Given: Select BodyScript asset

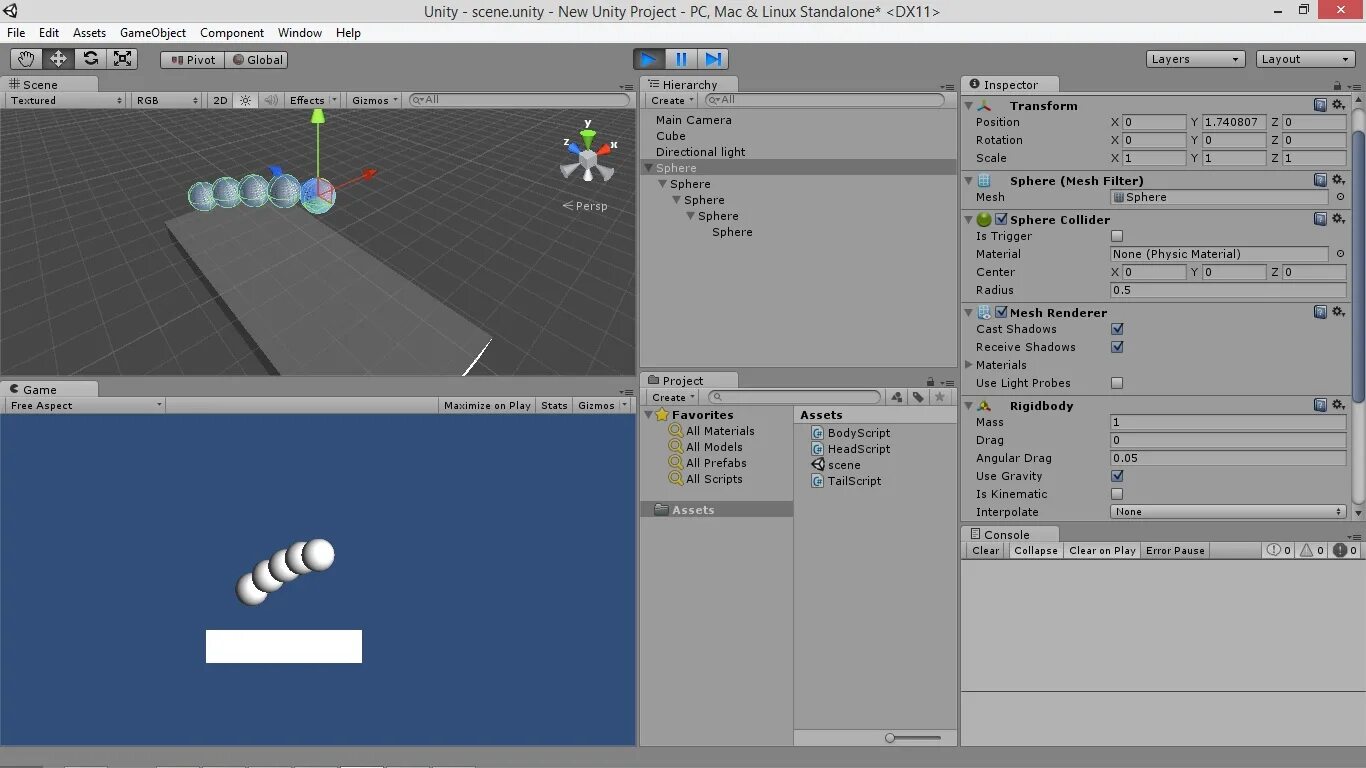Looking at the screenshot, I should click(x=851, y=433).
